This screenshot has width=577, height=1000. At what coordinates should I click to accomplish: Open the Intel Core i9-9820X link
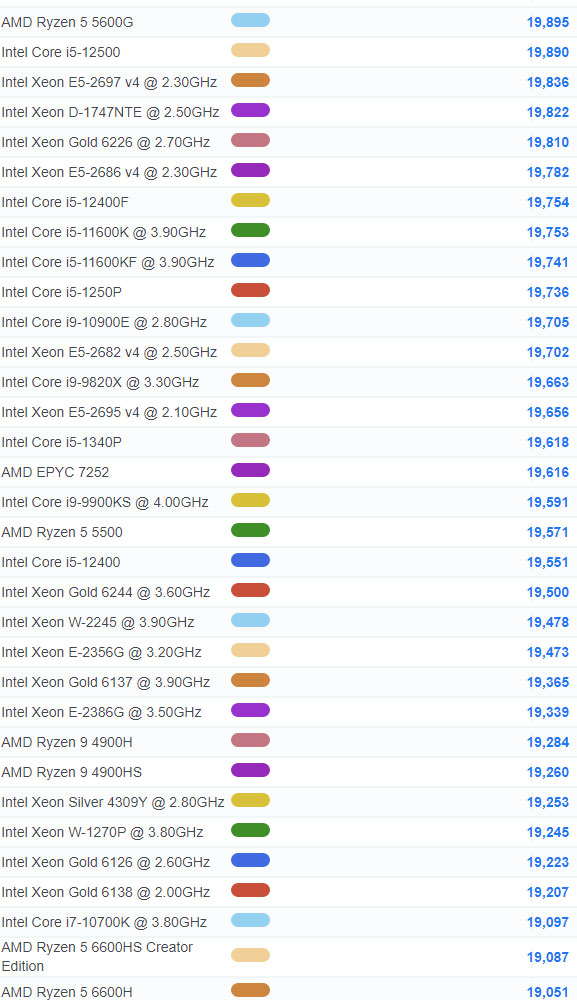pyautogui.click(x=100, y=382)
